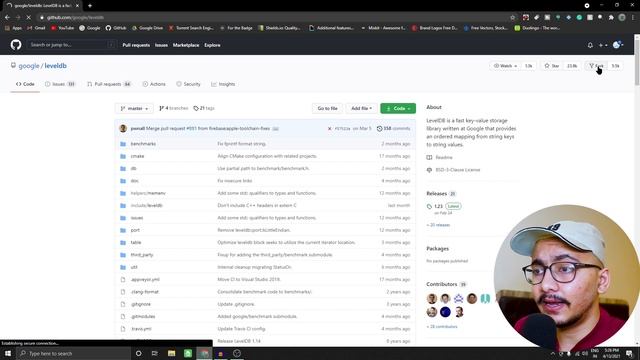Open the notifications bell icon
640x360 pixels.
coord(590,45)
